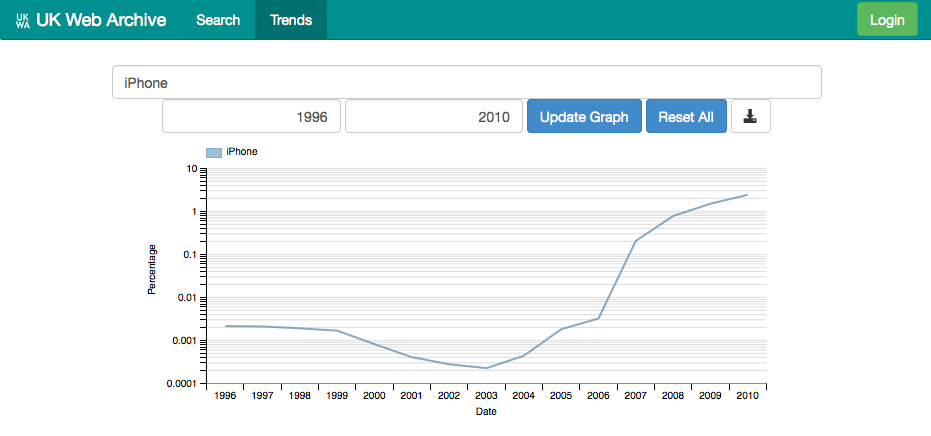Select the Trends tab
Screen dimensions: 931x436
click(x=291, y=20)
